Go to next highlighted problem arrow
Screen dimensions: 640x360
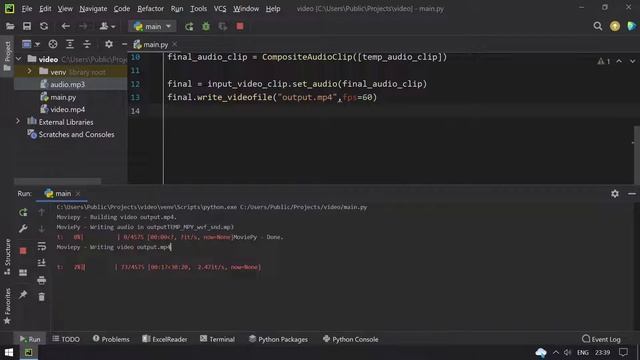pyautogui.click(x=632, y=61)
